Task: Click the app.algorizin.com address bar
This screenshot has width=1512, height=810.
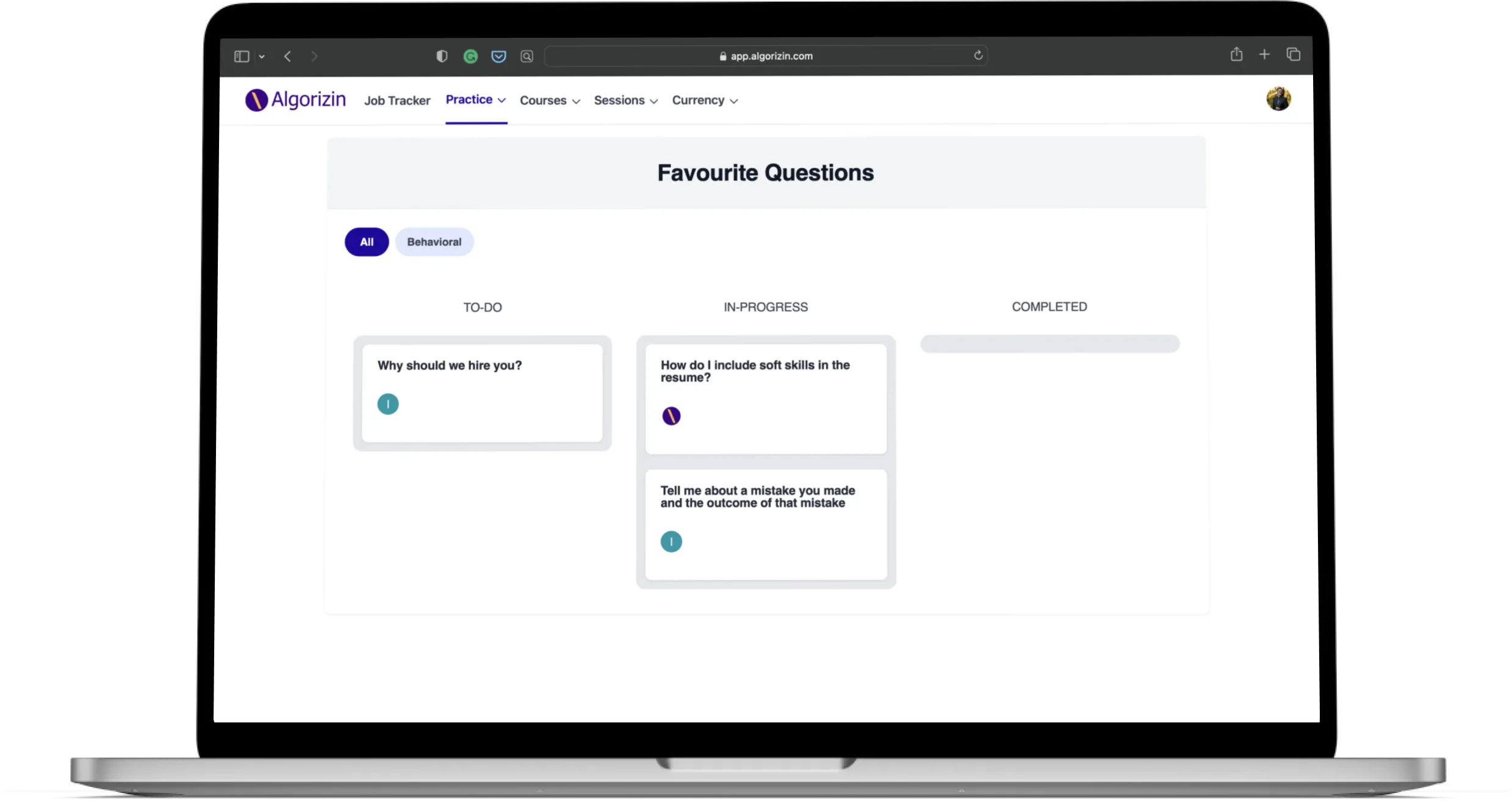Action: pyautogui.click(x=766, y=56)
